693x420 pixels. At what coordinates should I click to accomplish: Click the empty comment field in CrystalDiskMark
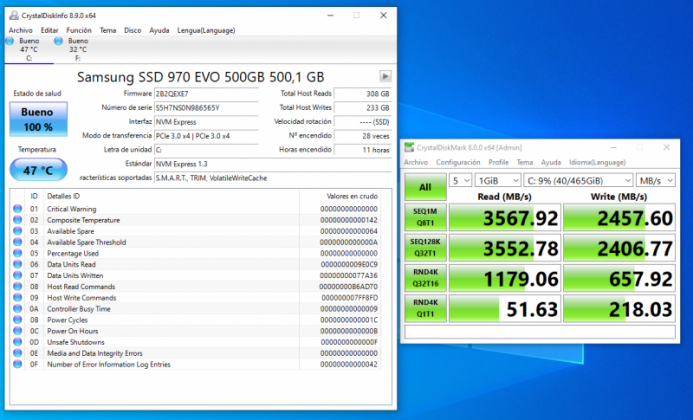coord(540,332)
